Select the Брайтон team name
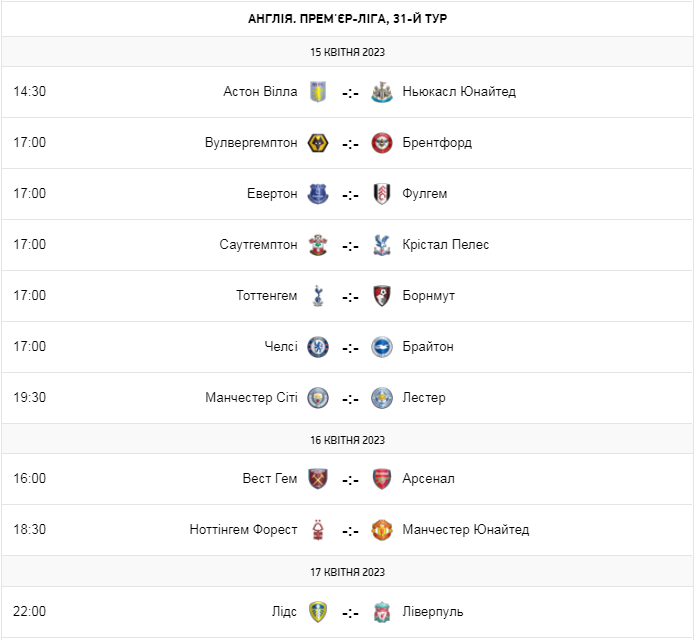Screen dimensions: 696x640 [428, 347]
